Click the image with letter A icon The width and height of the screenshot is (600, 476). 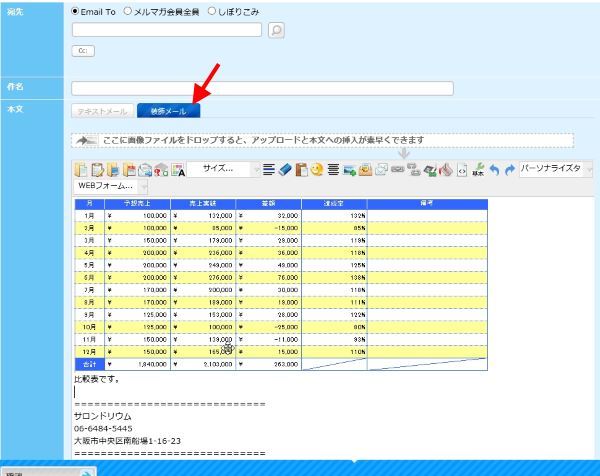(x=178, y=170)
